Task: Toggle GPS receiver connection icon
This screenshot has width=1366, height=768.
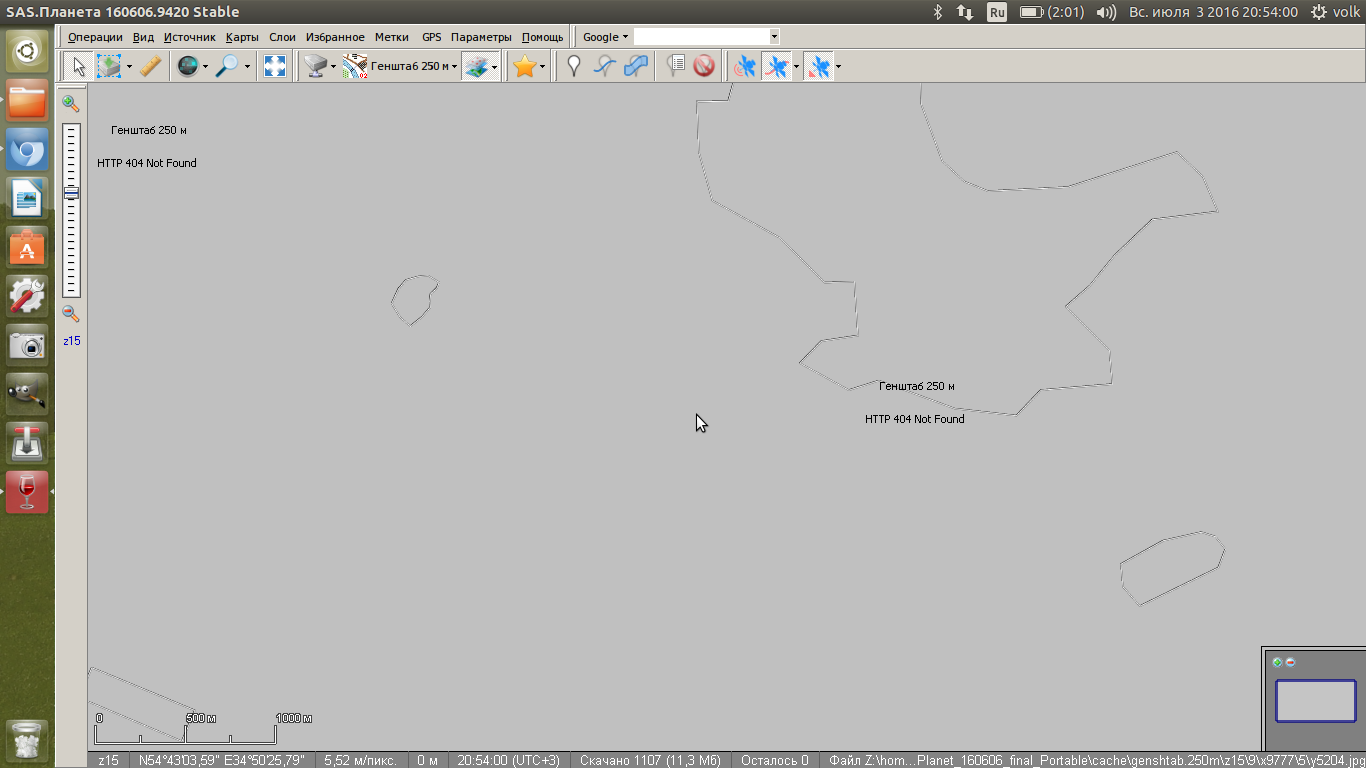Action: coord(744,67)
